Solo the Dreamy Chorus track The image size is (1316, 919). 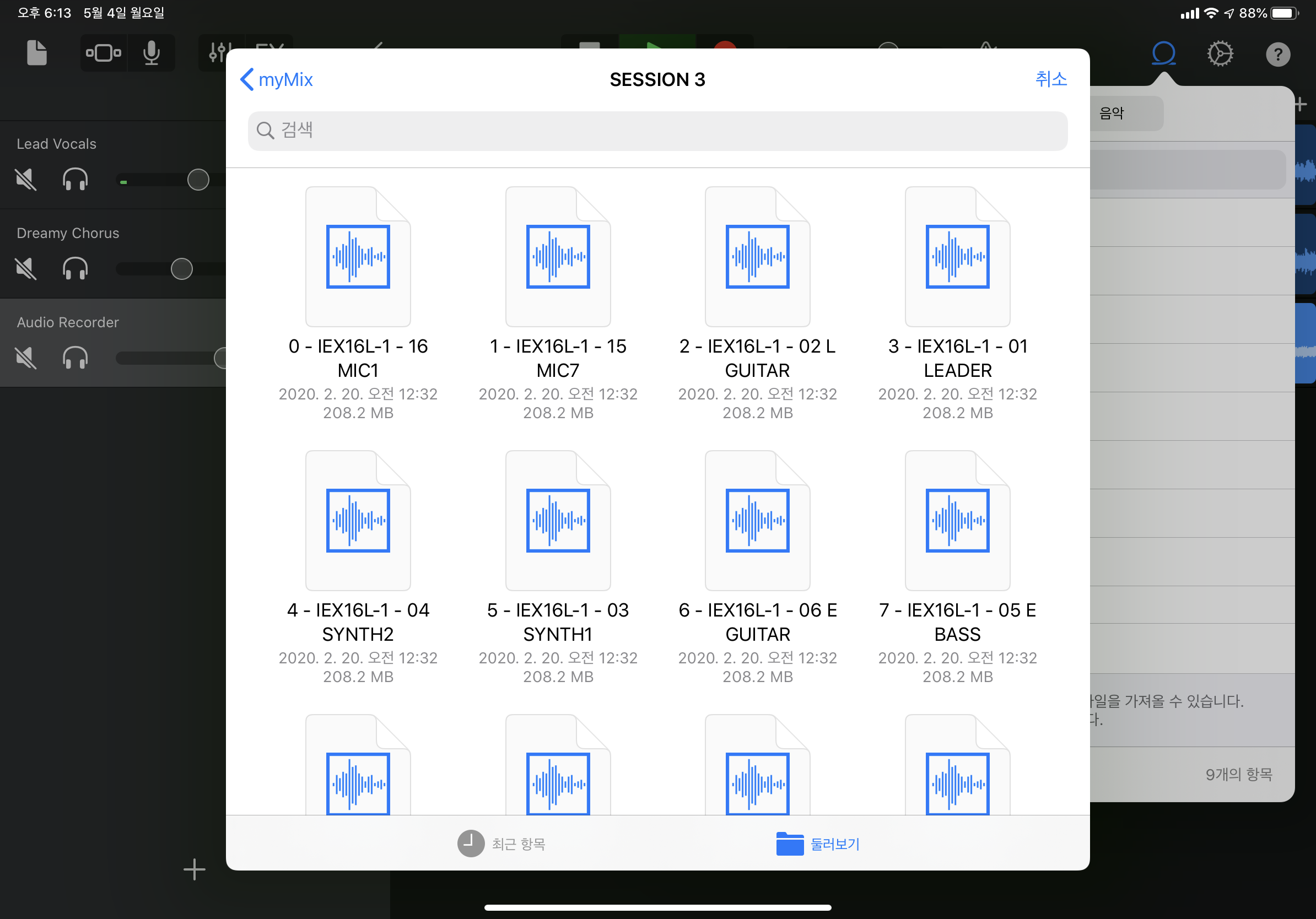pyautogui.click(x=75, y=269)
